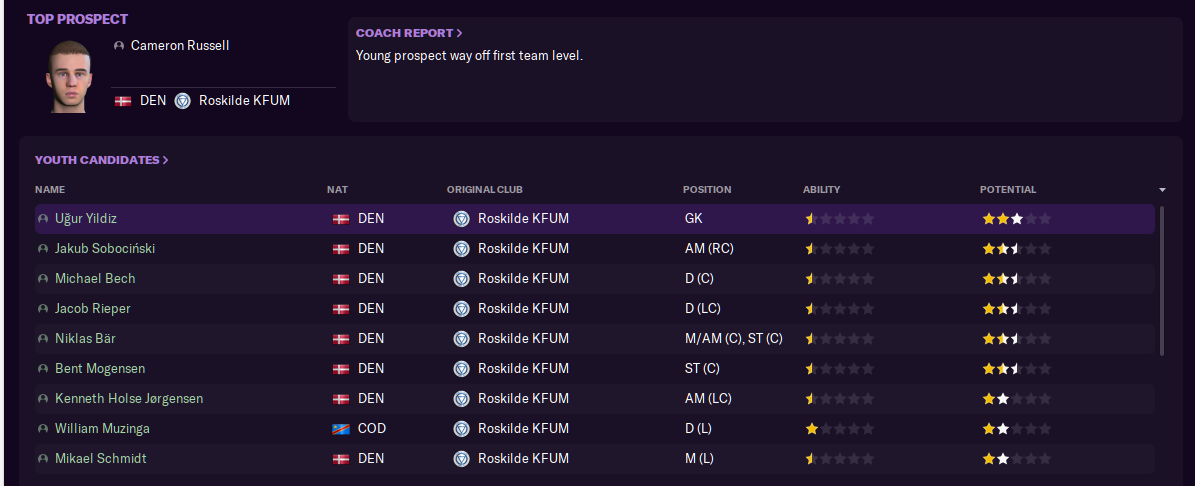Click the youth candidates list scrollbar
The width and height of the screenshot is (1195, 486).
(1161, 280)
